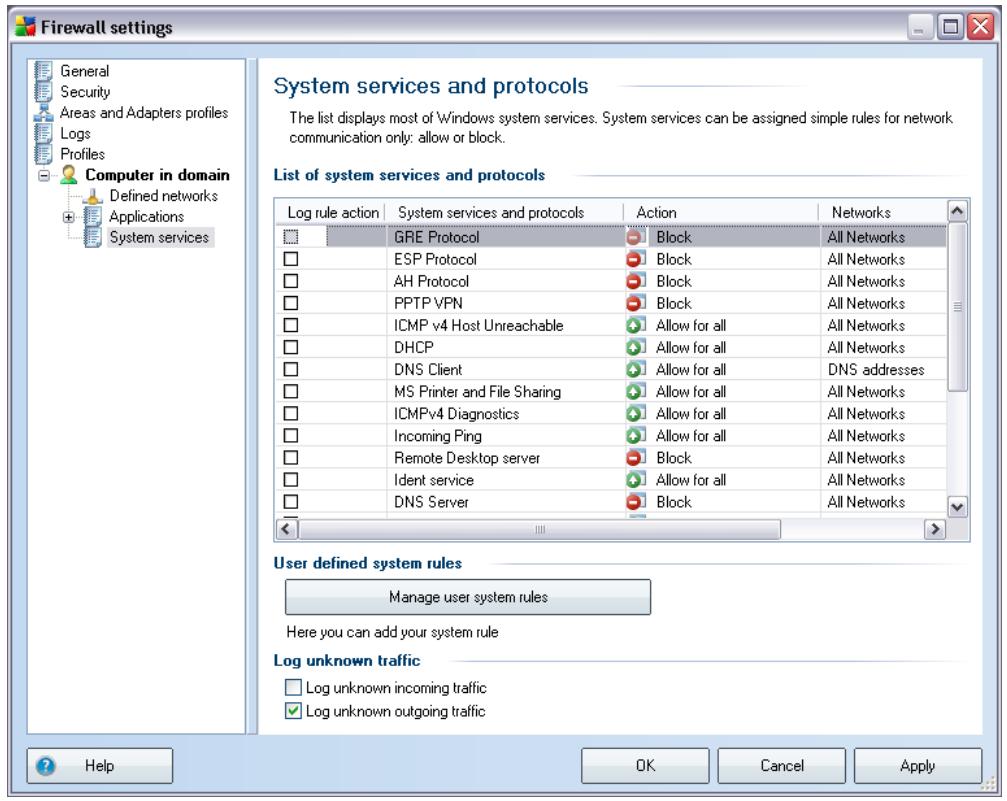Click the green Allow icon for Incoming Ping
Image resolution: width=1007 pixels, height=801 pixels.
[635, 436]
